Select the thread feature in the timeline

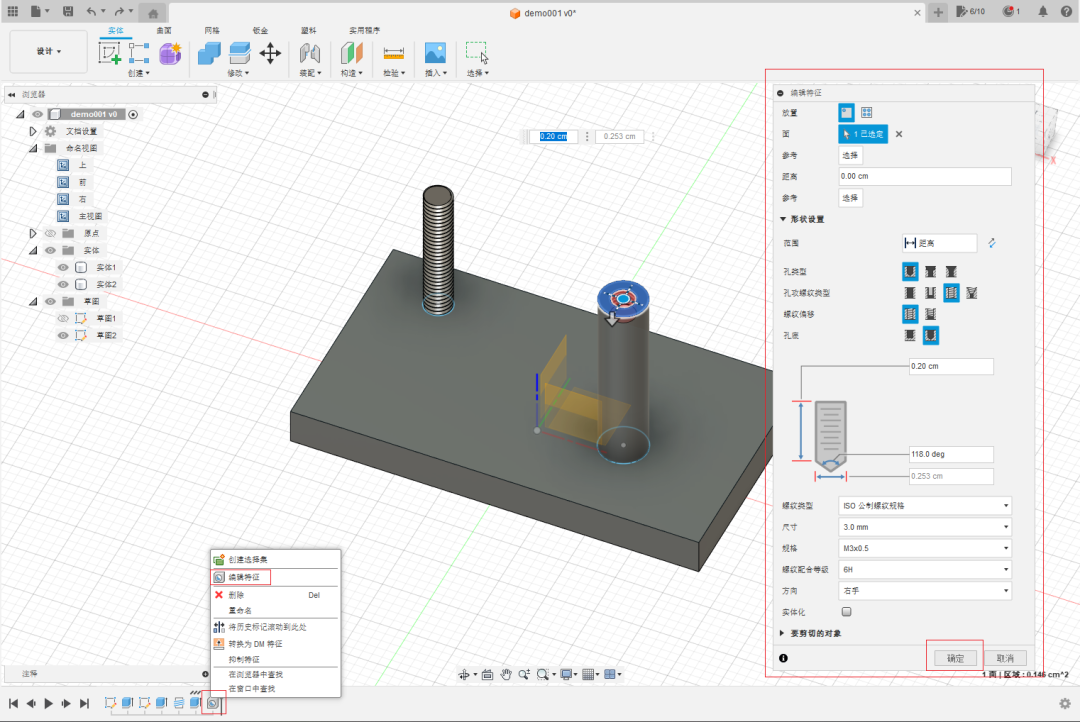coord(178,703)
